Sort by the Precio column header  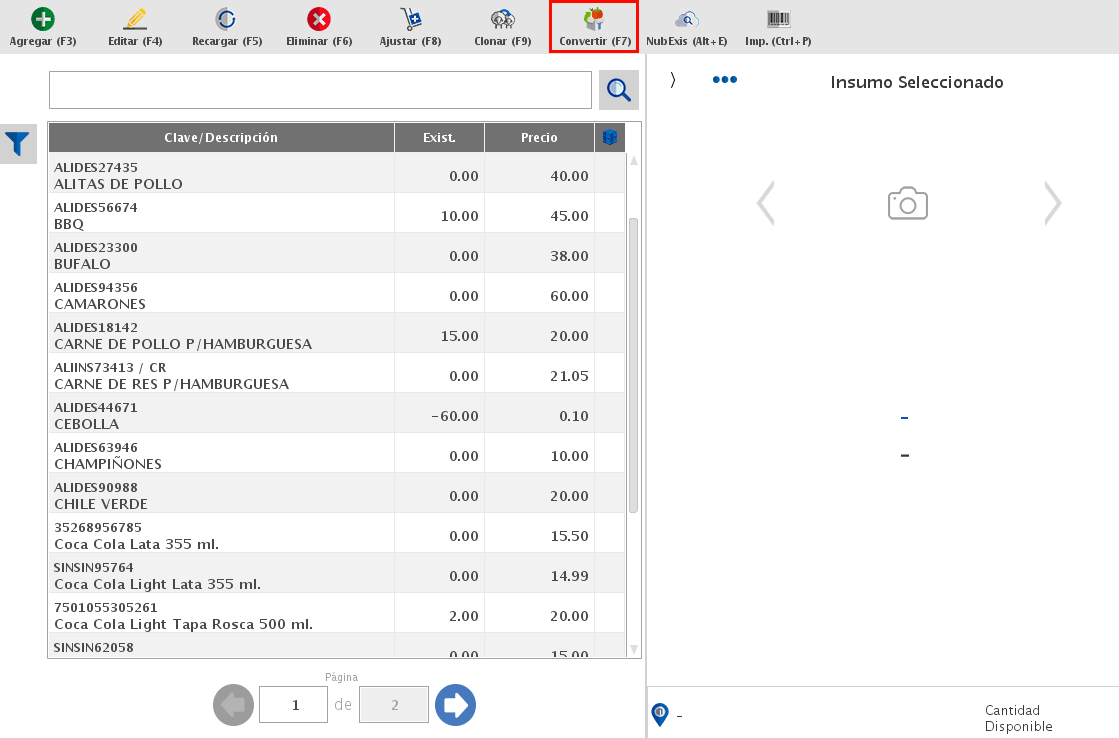coord(539,138)
